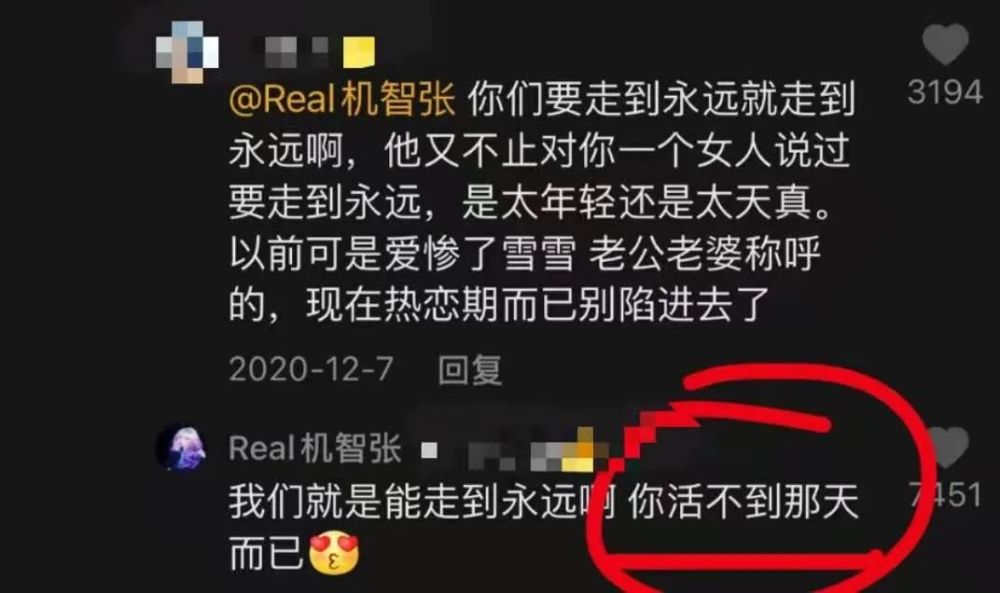Viewport: 1000px width, 593px height.
Task: Tap the heart-eyes kiss emoji
Action: (334, 552)
